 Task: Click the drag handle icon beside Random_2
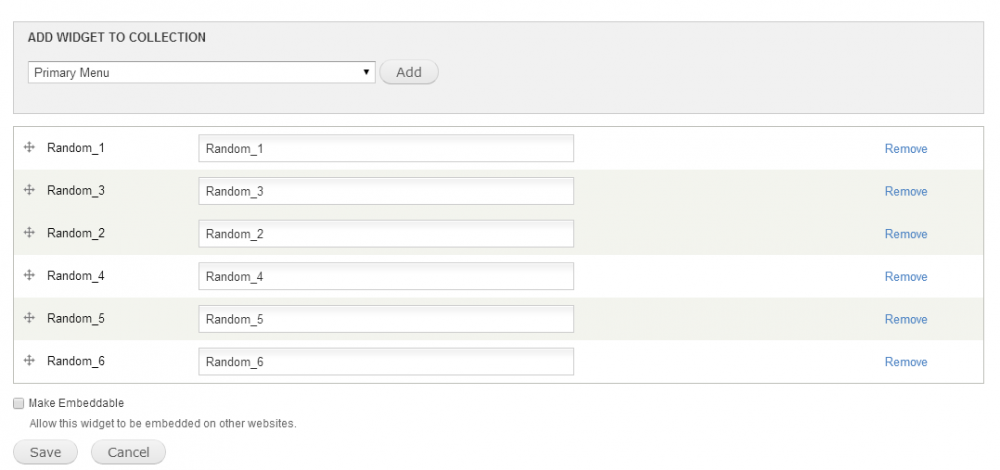click(29, 233)
